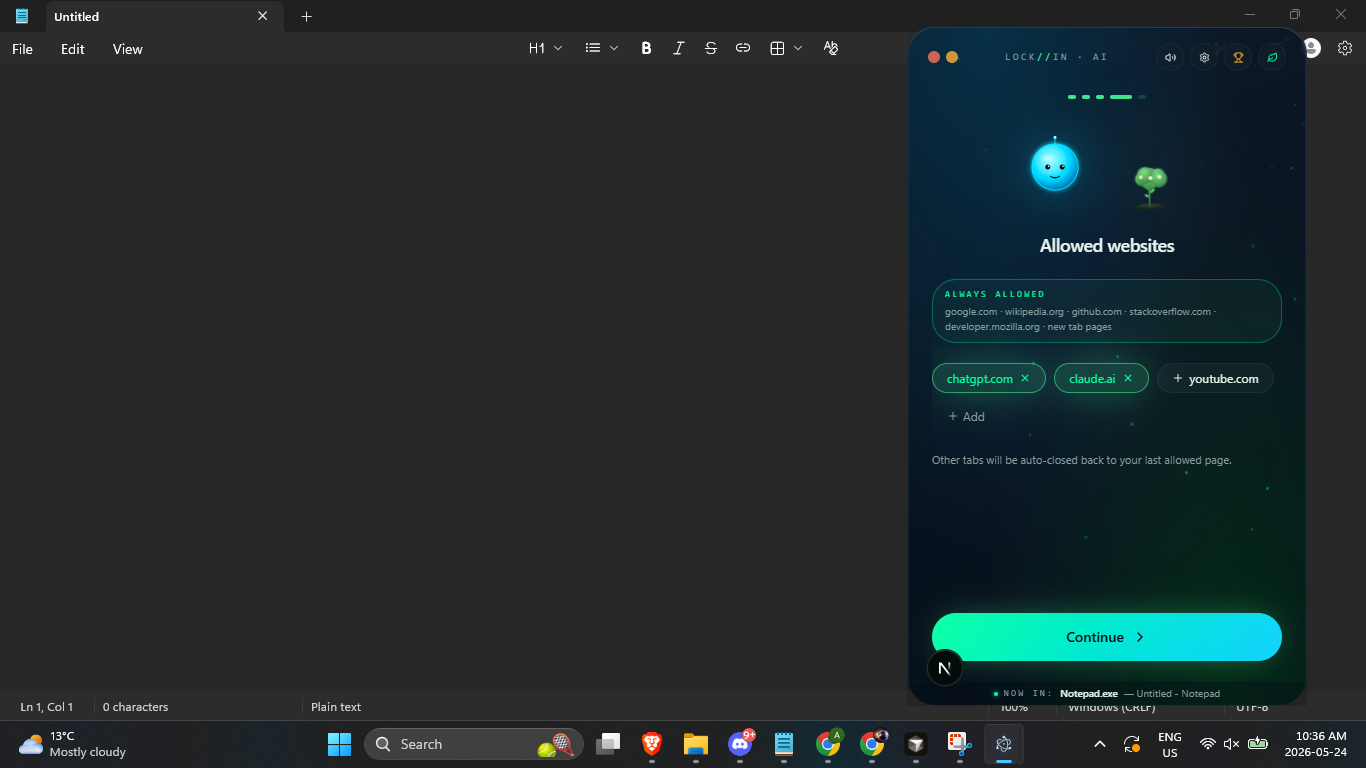Continue to the next step
This screenshot has height=768, width=1366.
1107,637
